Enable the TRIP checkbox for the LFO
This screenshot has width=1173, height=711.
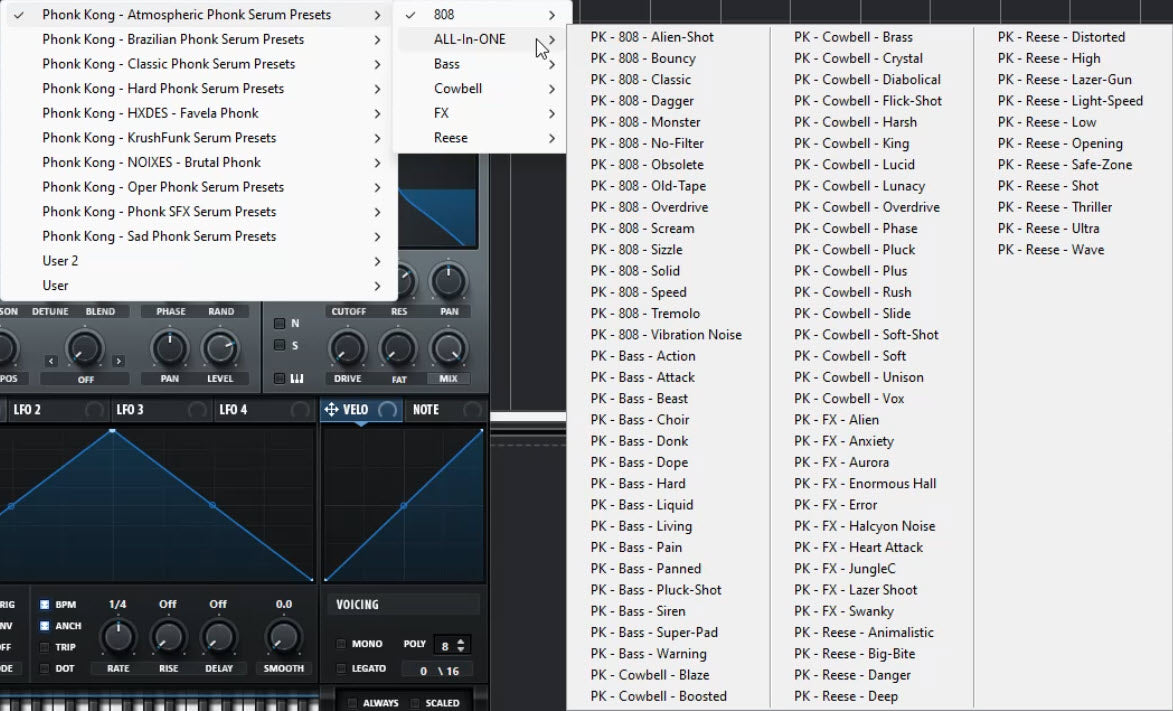click(45, 647)
